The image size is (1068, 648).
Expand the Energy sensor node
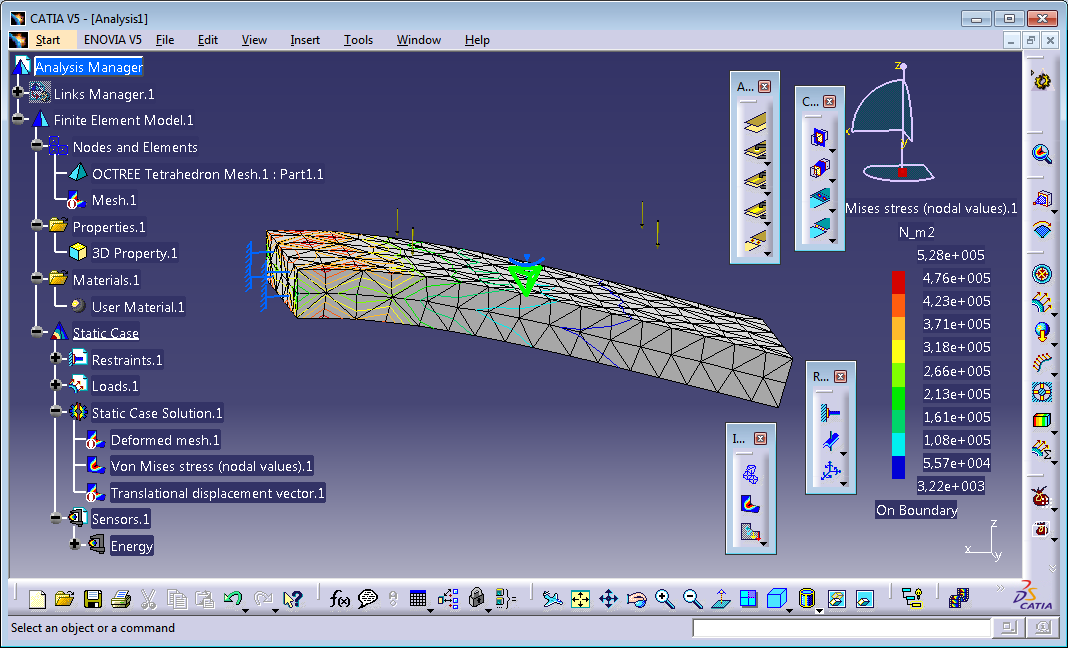click(75, 545)
